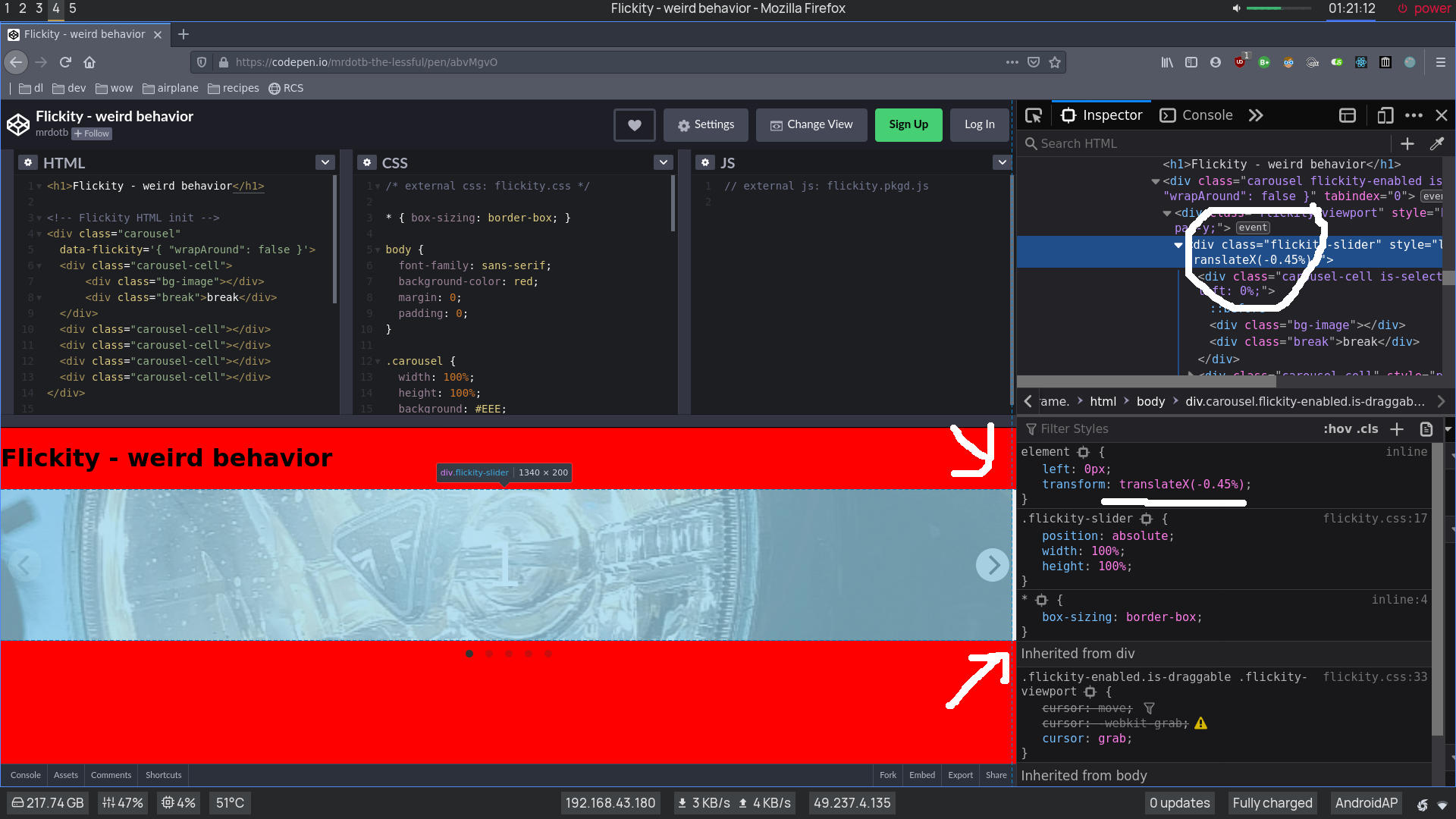Pick a color with the Inspector eyedropper
The image size is (1456, 819).
(x=1439, y=143)
